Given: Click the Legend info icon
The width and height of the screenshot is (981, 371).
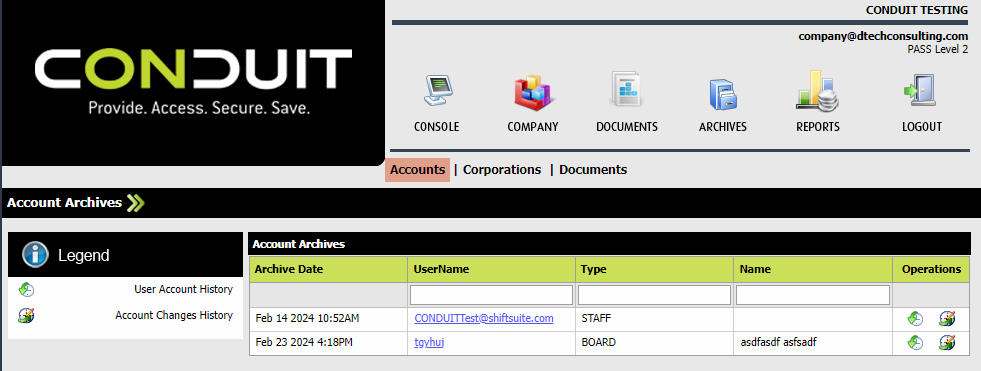Looking at the screenshot, I should pos(34,255).
